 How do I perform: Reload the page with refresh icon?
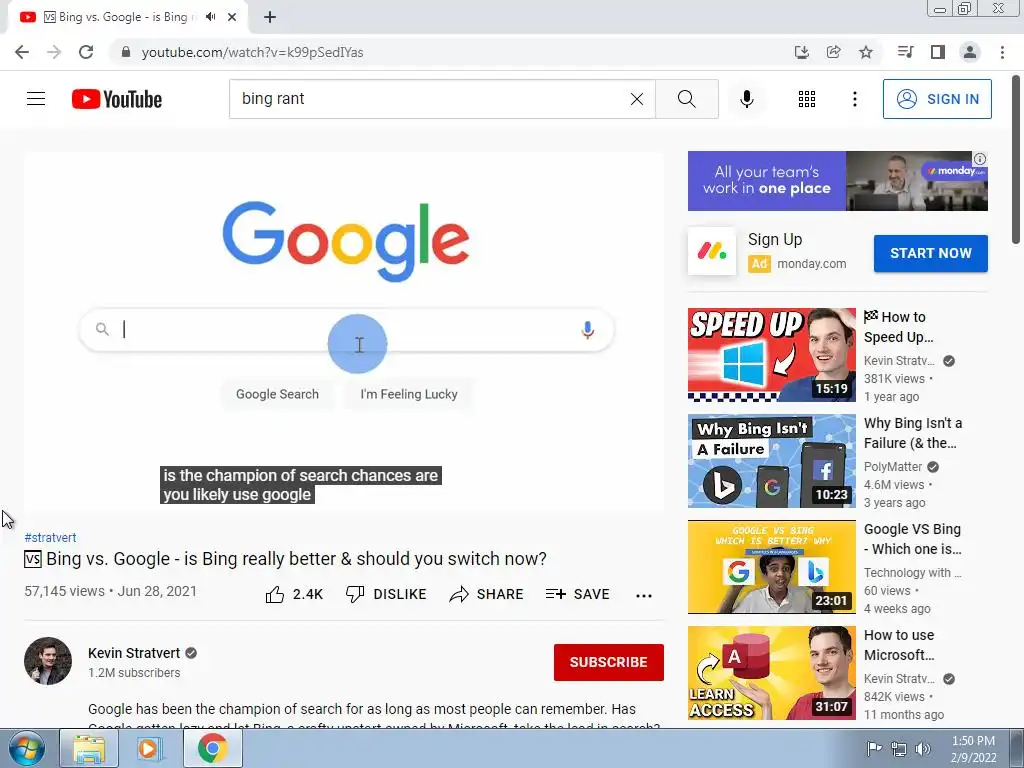(x=86, y=52)
